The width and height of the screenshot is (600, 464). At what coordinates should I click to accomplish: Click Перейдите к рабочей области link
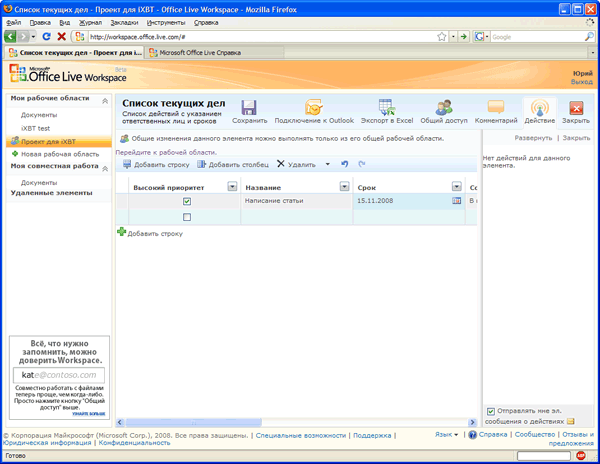166,152
